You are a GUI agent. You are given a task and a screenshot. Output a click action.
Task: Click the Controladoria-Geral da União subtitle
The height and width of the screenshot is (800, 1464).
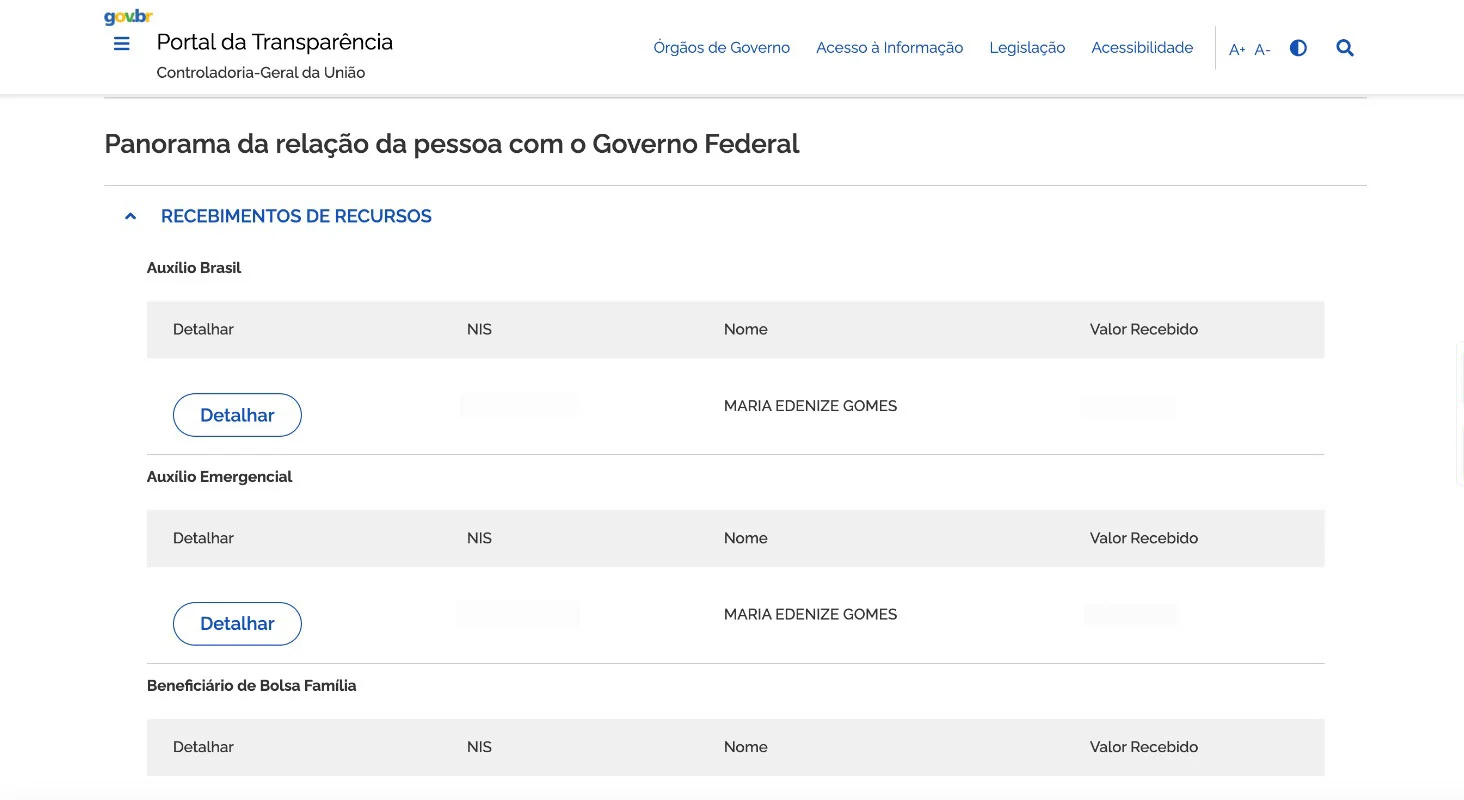pos(261,73)
